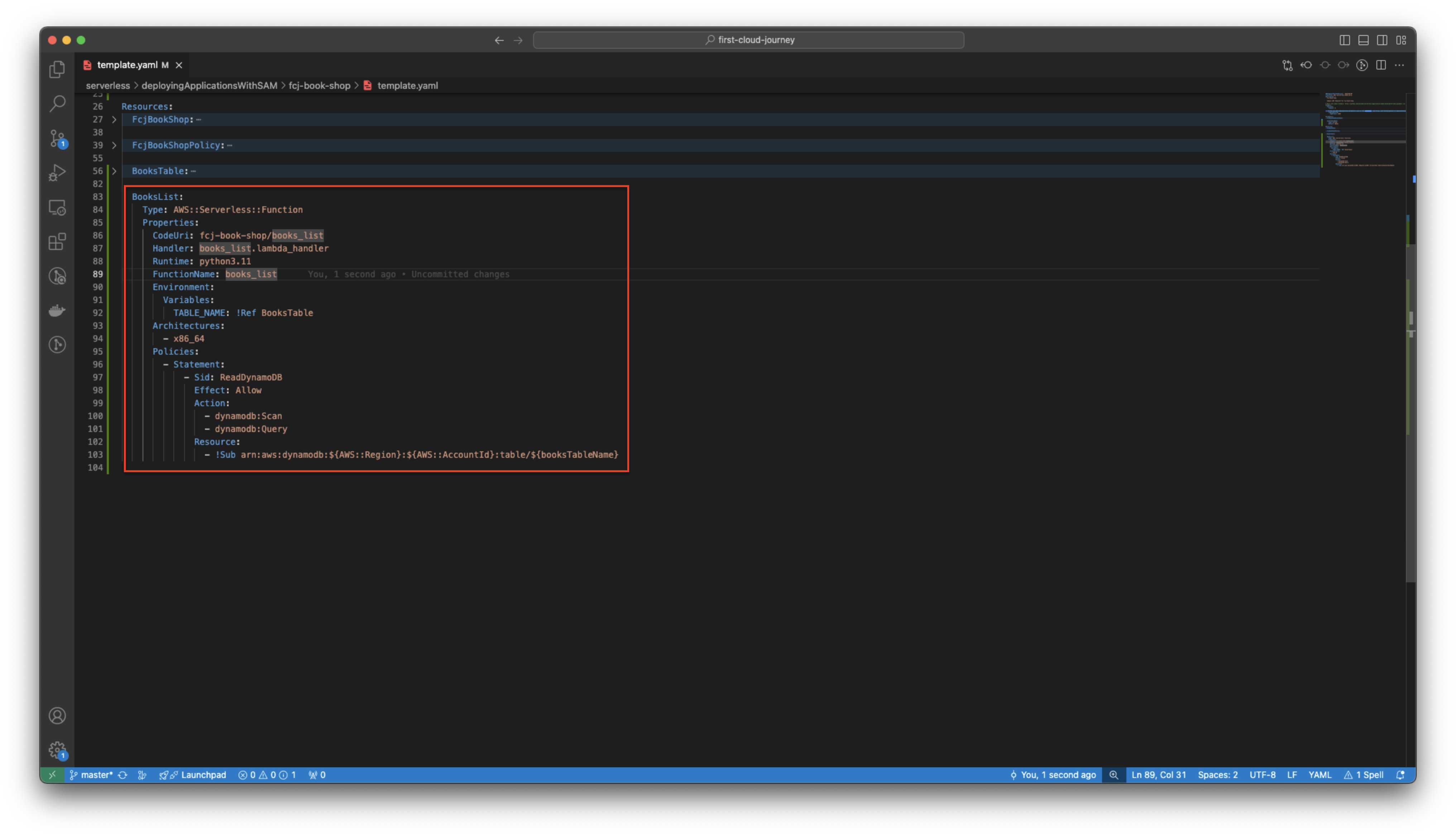The height and width of the screenshot is (836, 1456).
Task: Open the GitLens view at sidebar bottom
Action: (57, 345)
